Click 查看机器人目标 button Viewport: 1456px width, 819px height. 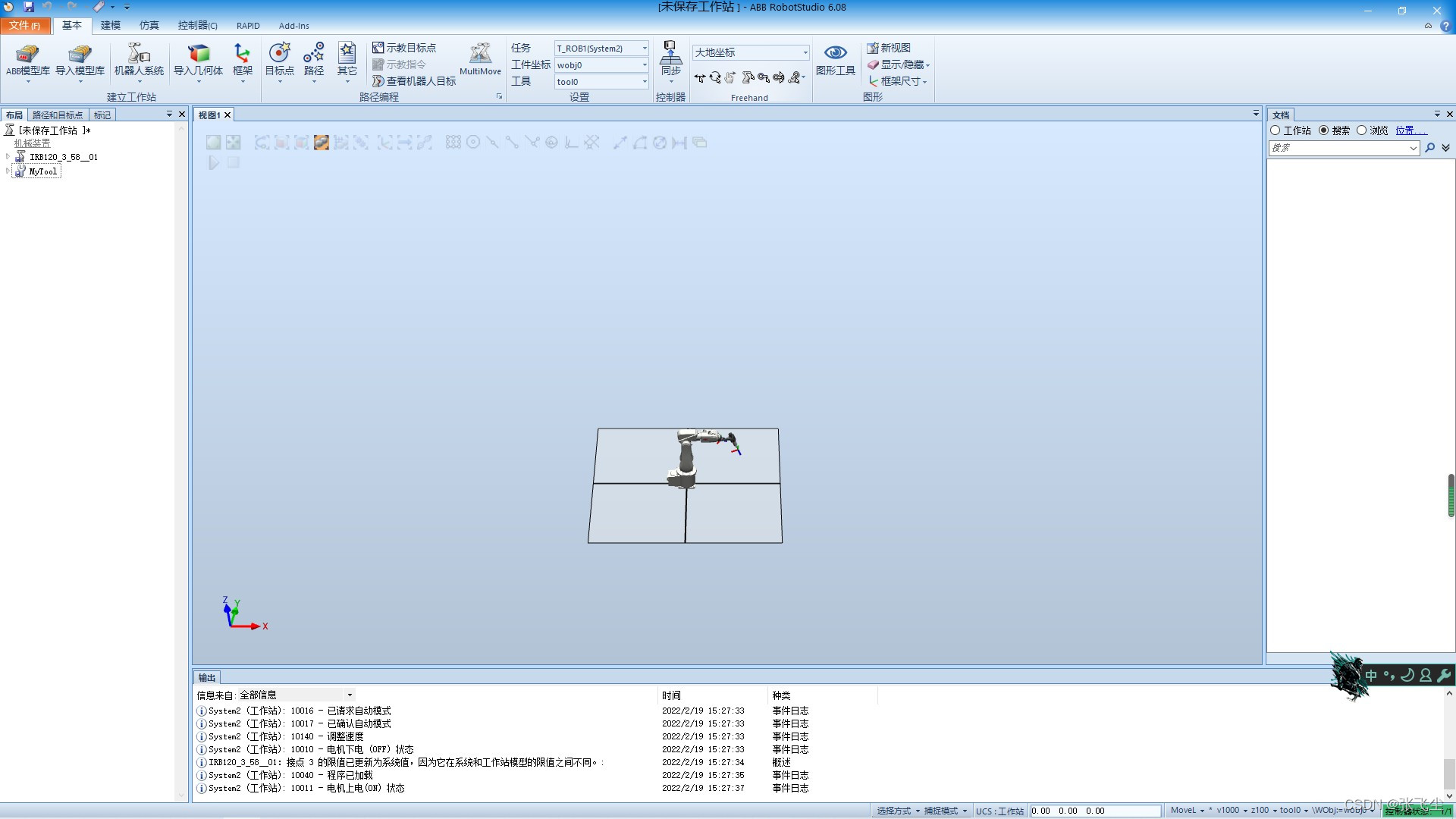point(414,81)
